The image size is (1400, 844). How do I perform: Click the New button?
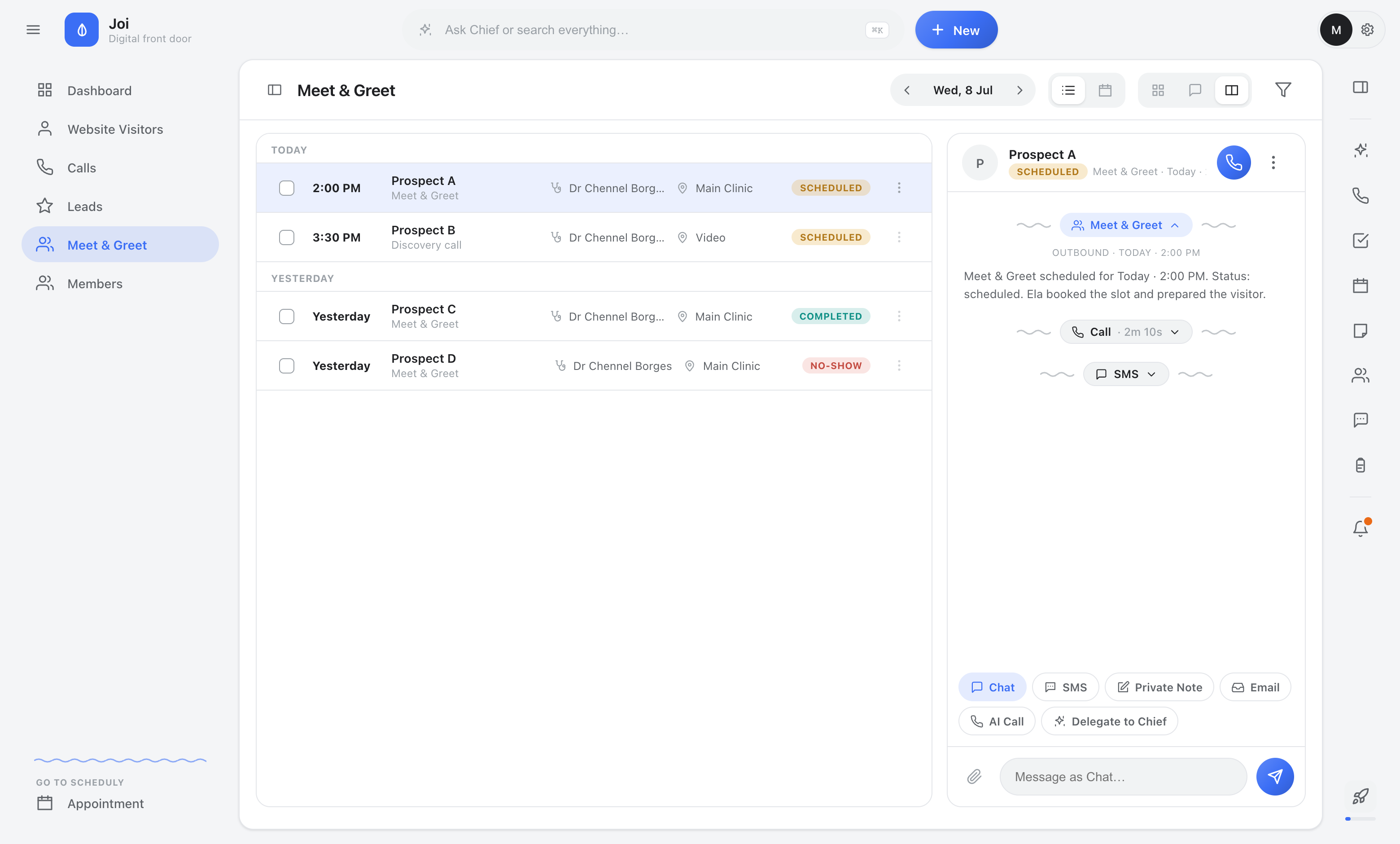click(956, 30)
